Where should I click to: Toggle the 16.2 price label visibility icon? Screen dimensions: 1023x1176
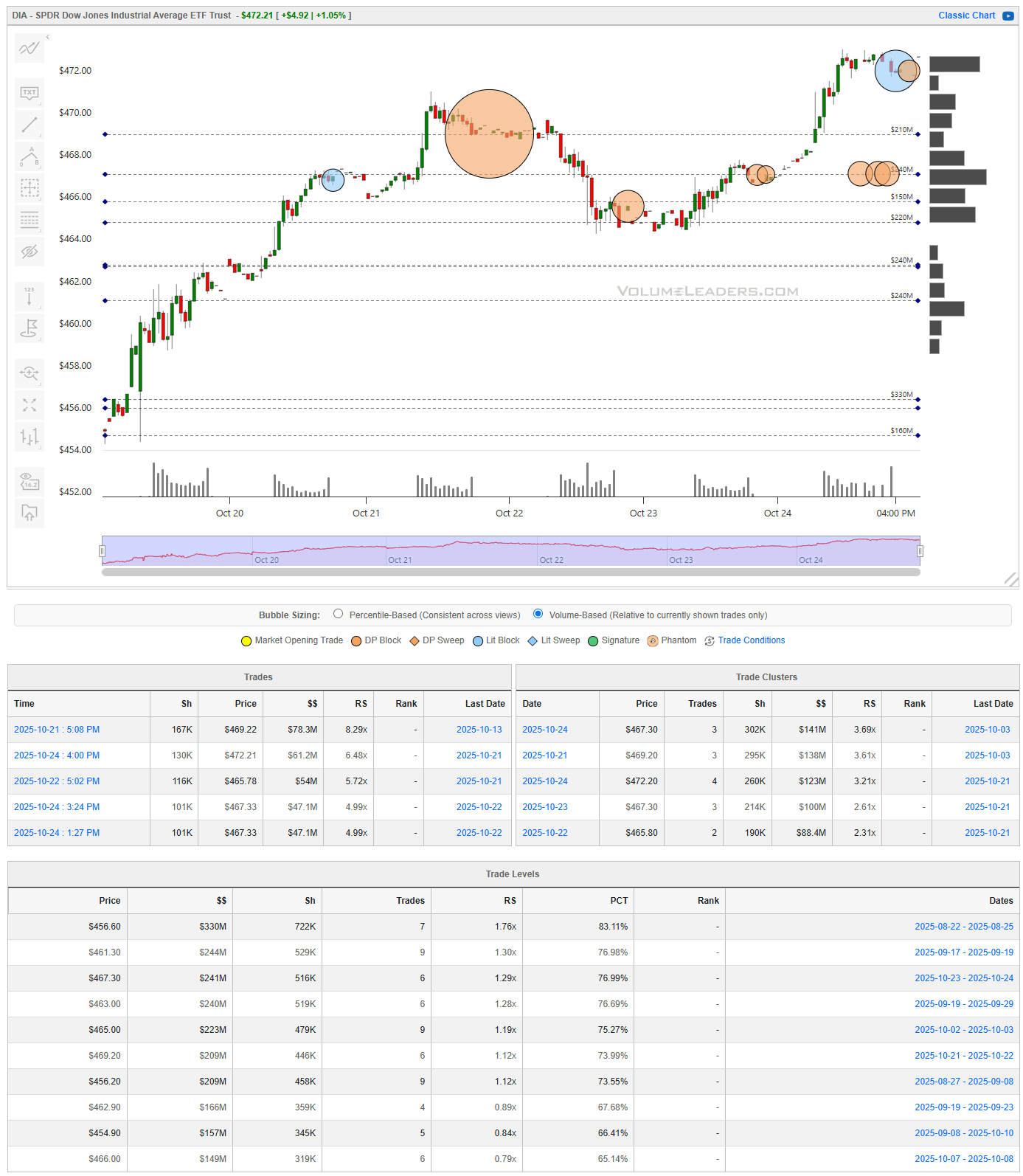(x=30, y=481)
